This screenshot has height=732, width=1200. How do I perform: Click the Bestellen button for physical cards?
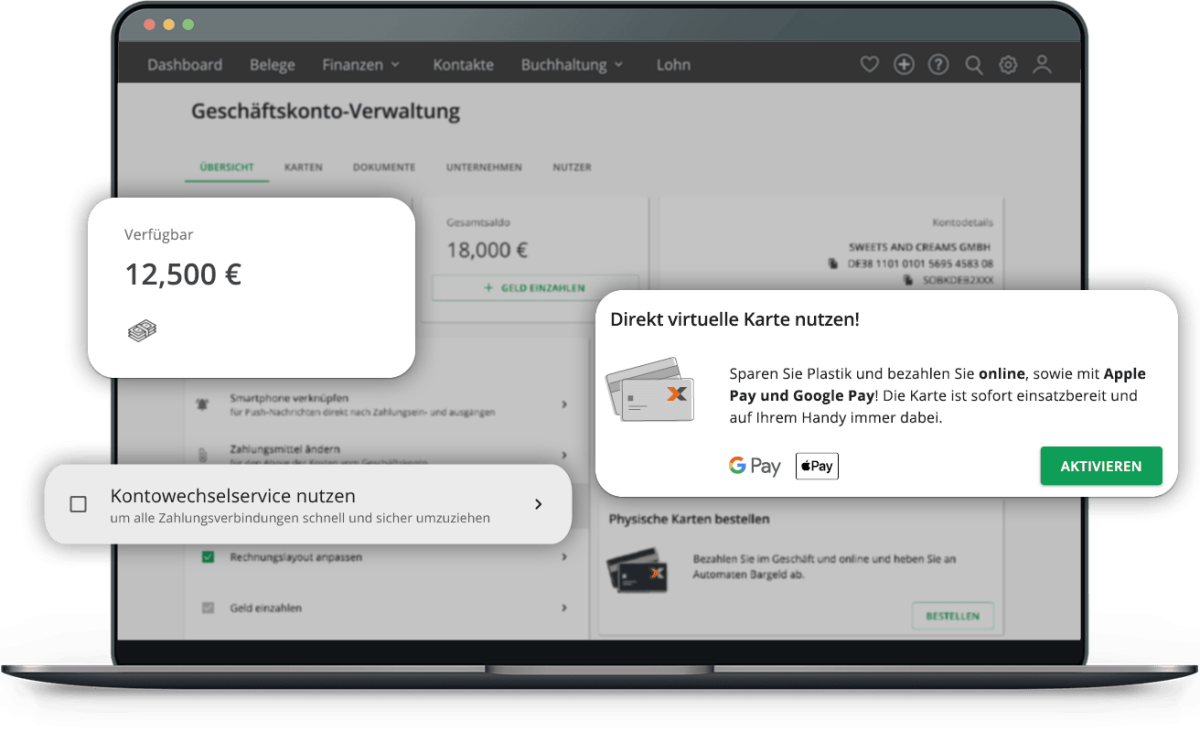pos(952,616)
